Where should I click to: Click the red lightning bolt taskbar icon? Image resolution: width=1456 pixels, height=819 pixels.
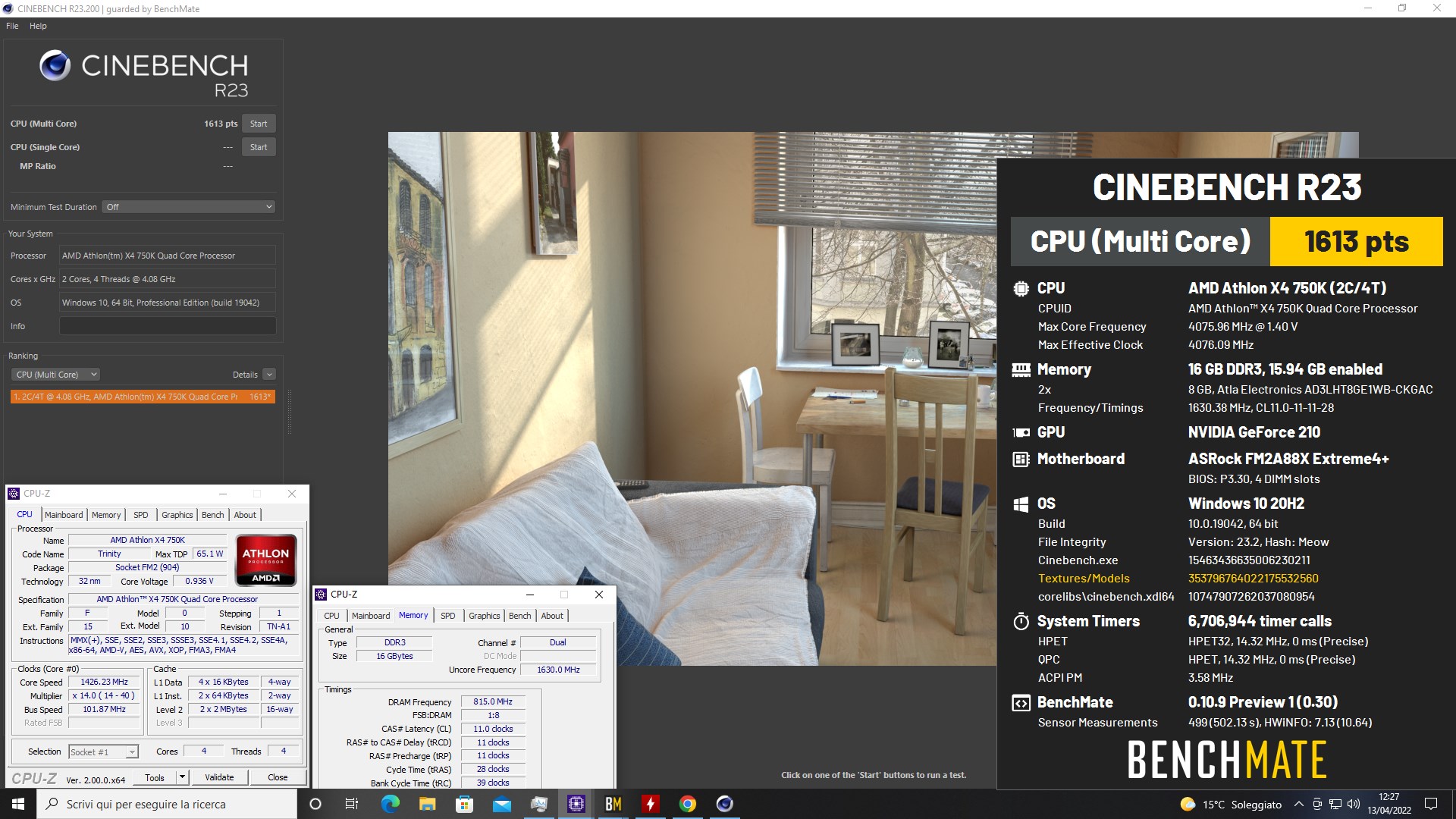click(650, 804)
